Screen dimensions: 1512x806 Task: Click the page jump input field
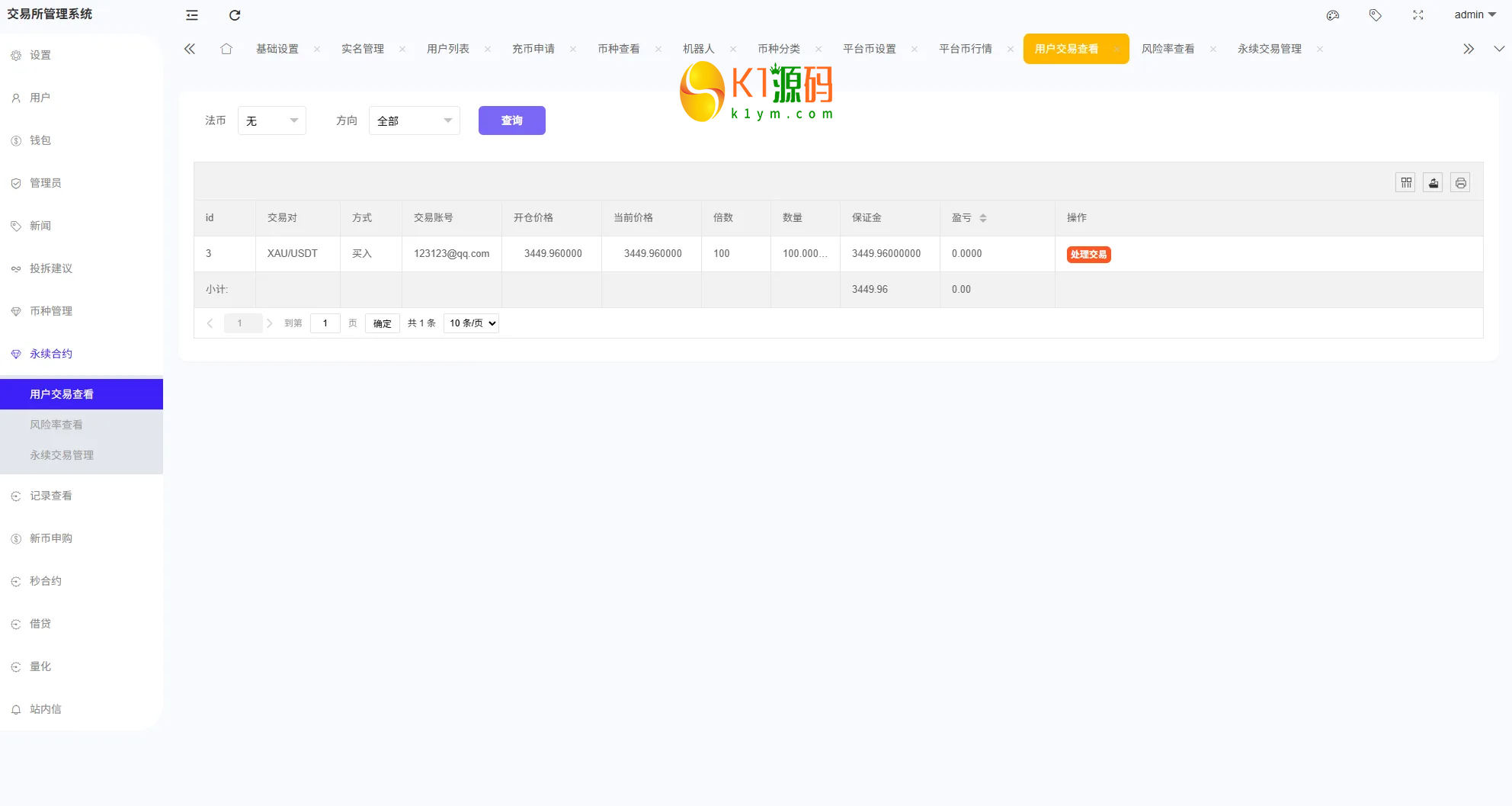pos(325,323)
